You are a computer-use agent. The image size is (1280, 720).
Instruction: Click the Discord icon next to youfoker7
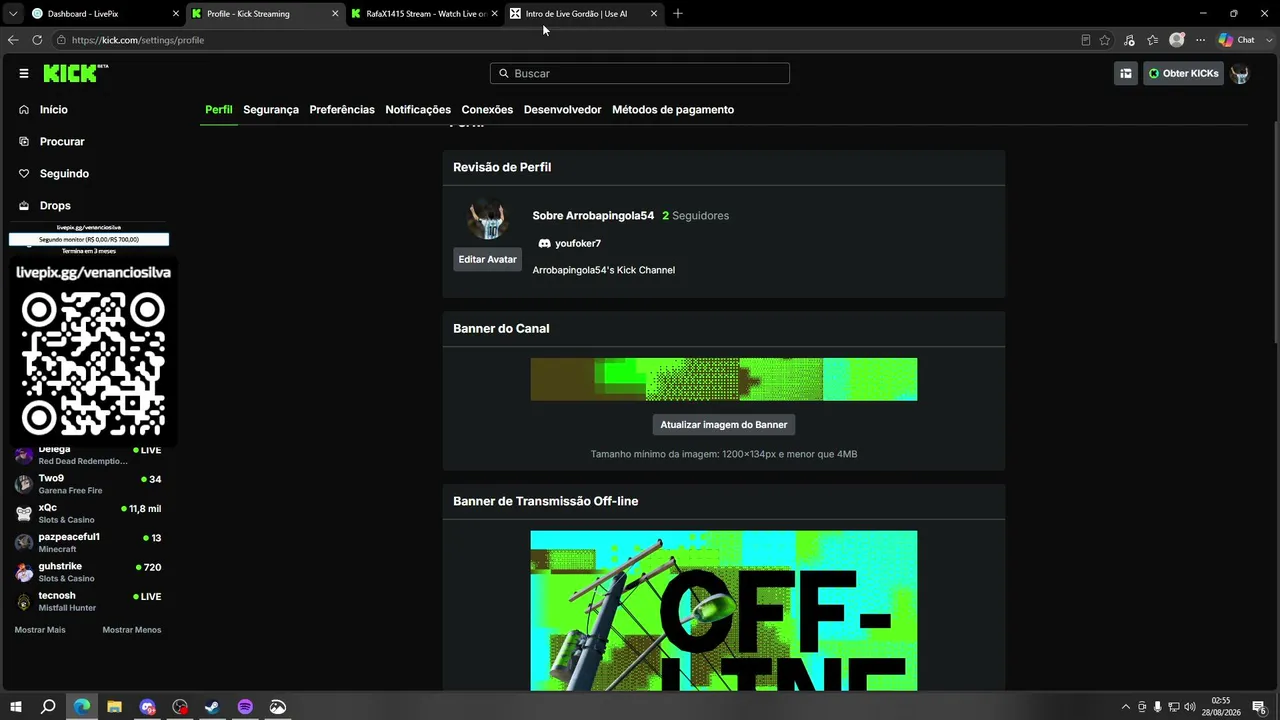click(x=544, y=243)
